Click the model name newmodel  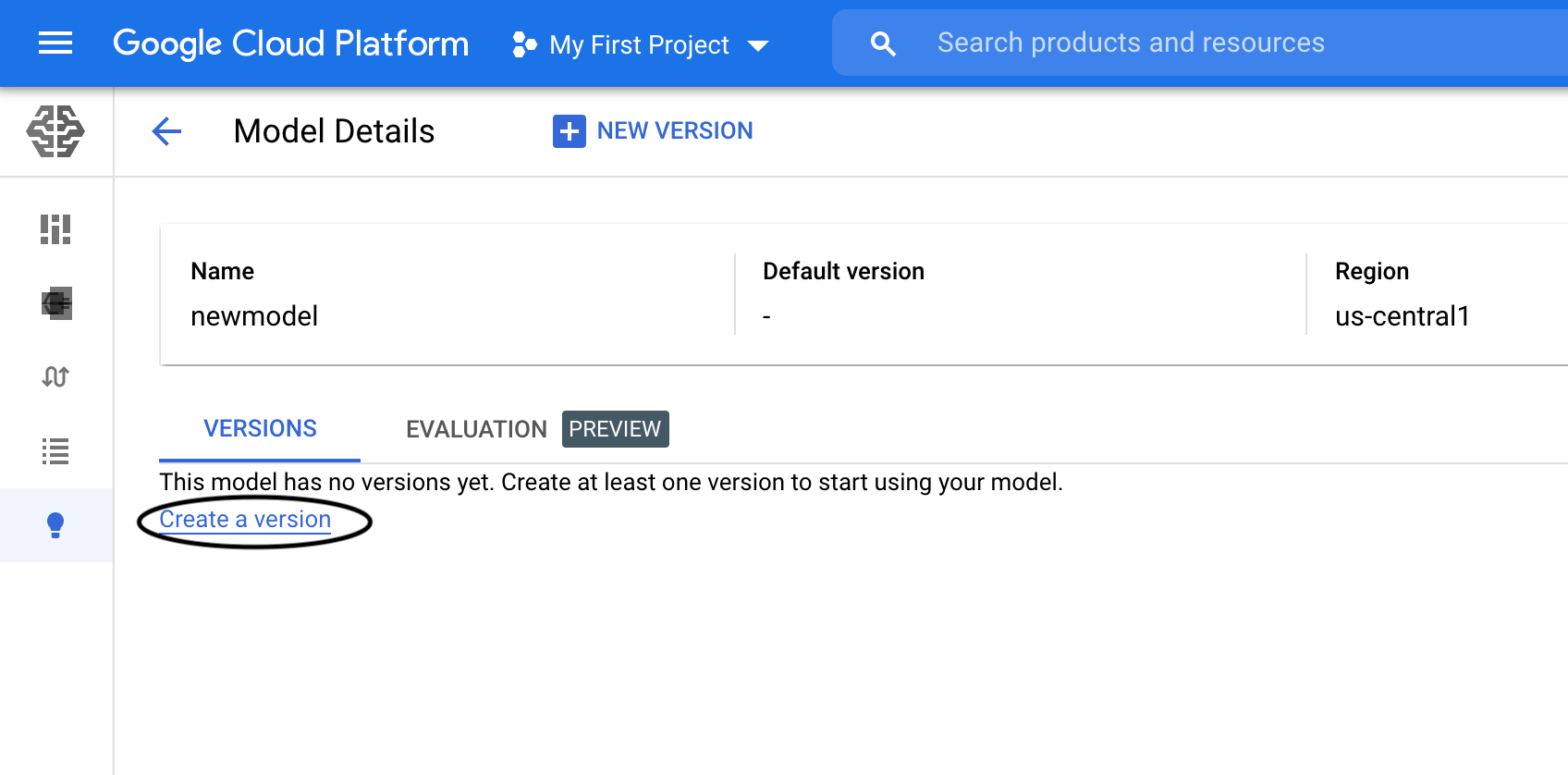tap(254, 316)
